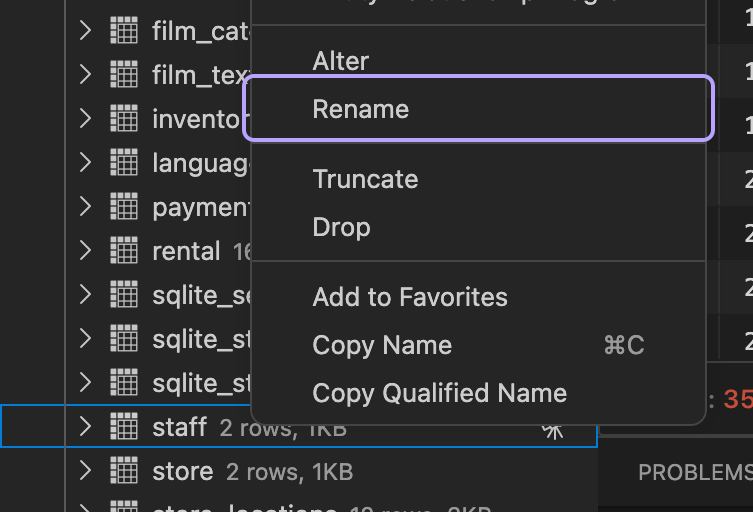Click the film_cat table label
Viewport: 753px width, 512px height.
pos(201,32)
